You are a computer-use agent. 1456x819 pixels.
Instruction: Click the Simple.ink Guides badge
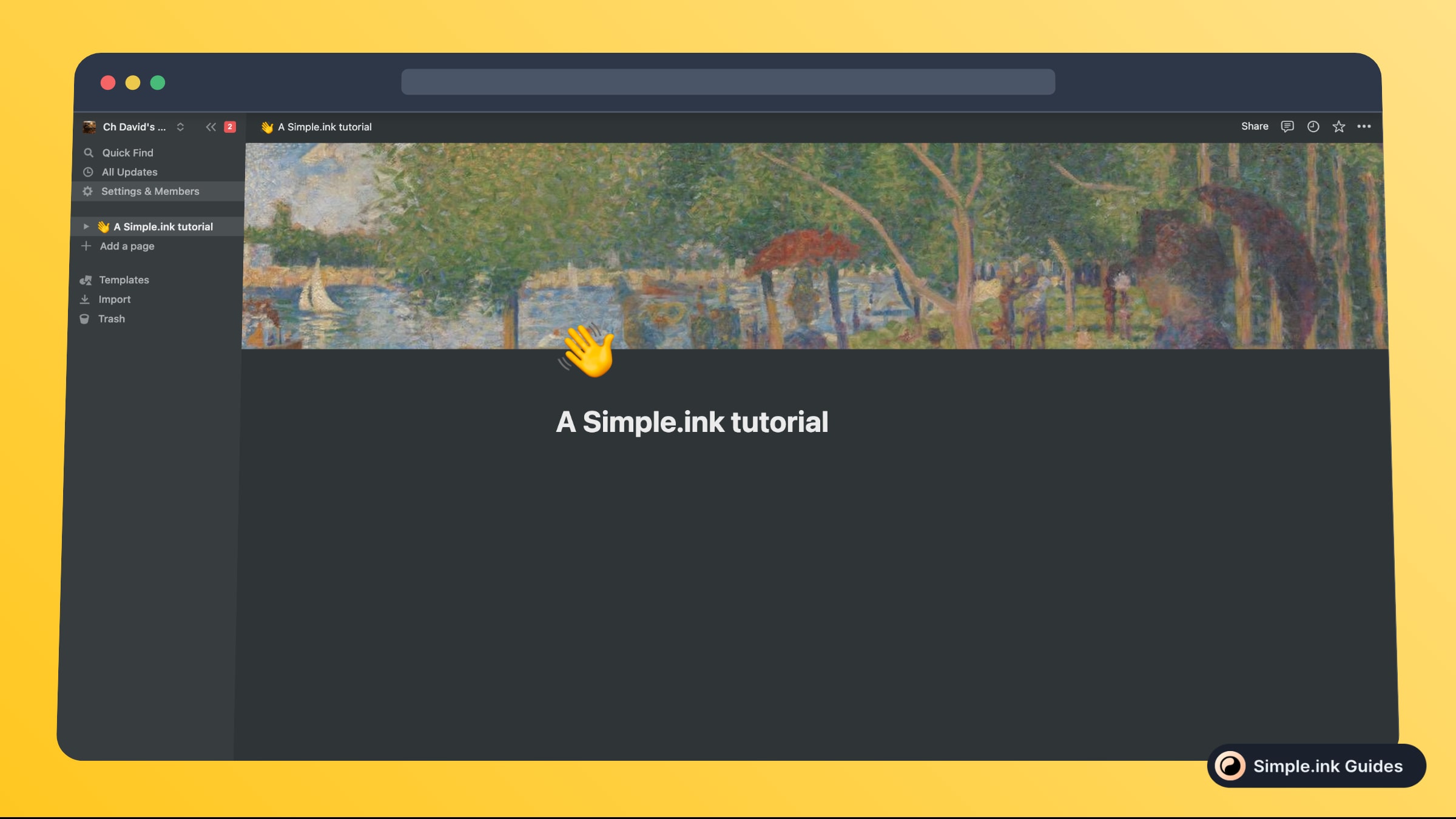[1317, 765]
